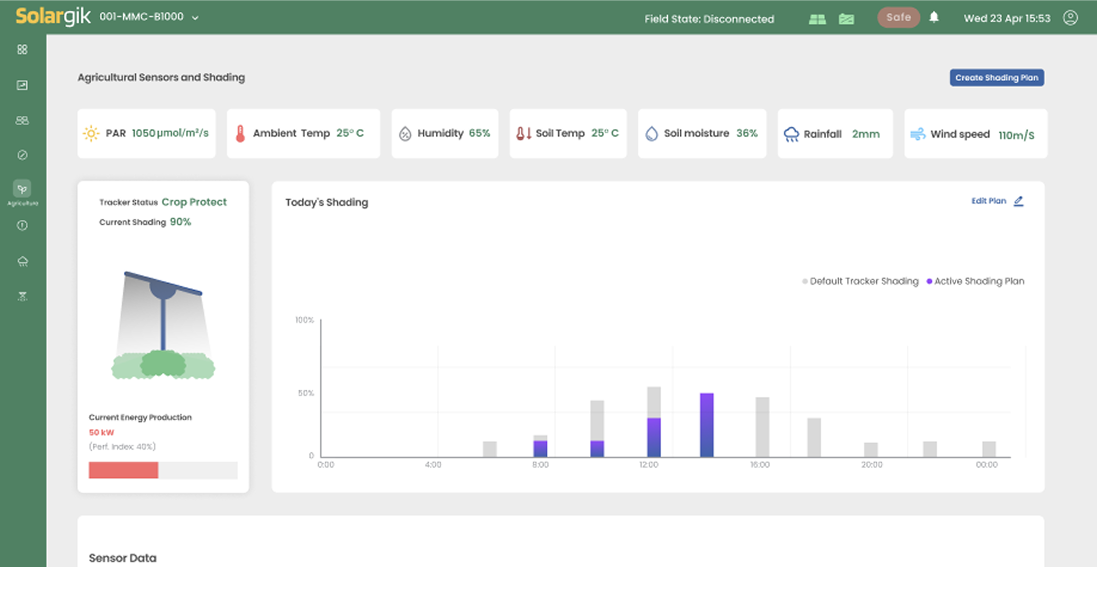Click the Soil moisture drop icon
Image resolution: width=1097 pixels, height=597 pixels.
click(x=651, y=134)
